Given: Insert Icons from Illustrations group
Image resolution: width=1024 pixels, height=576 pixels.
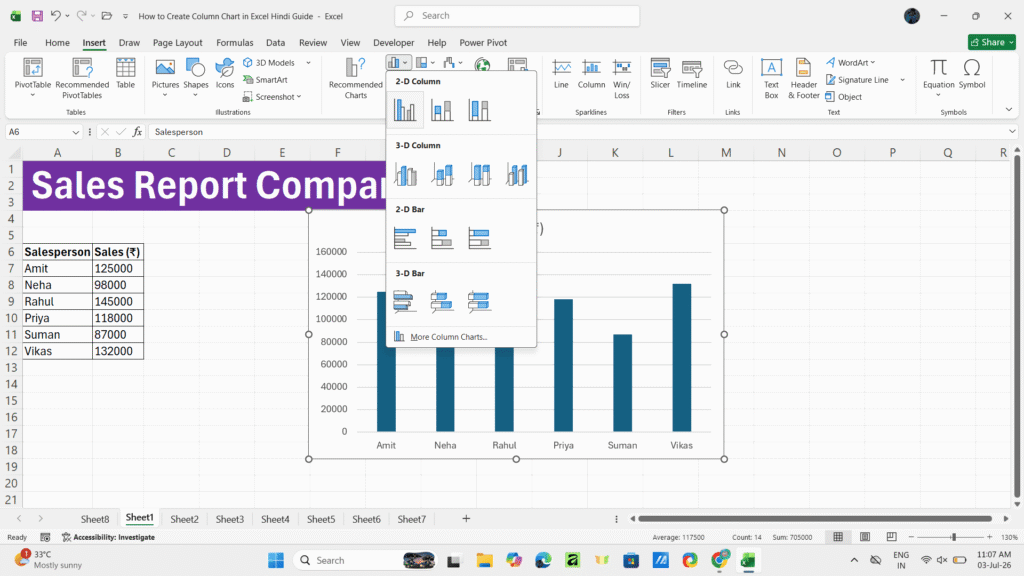Looking at the screenshot, I should tap(225, 73).
